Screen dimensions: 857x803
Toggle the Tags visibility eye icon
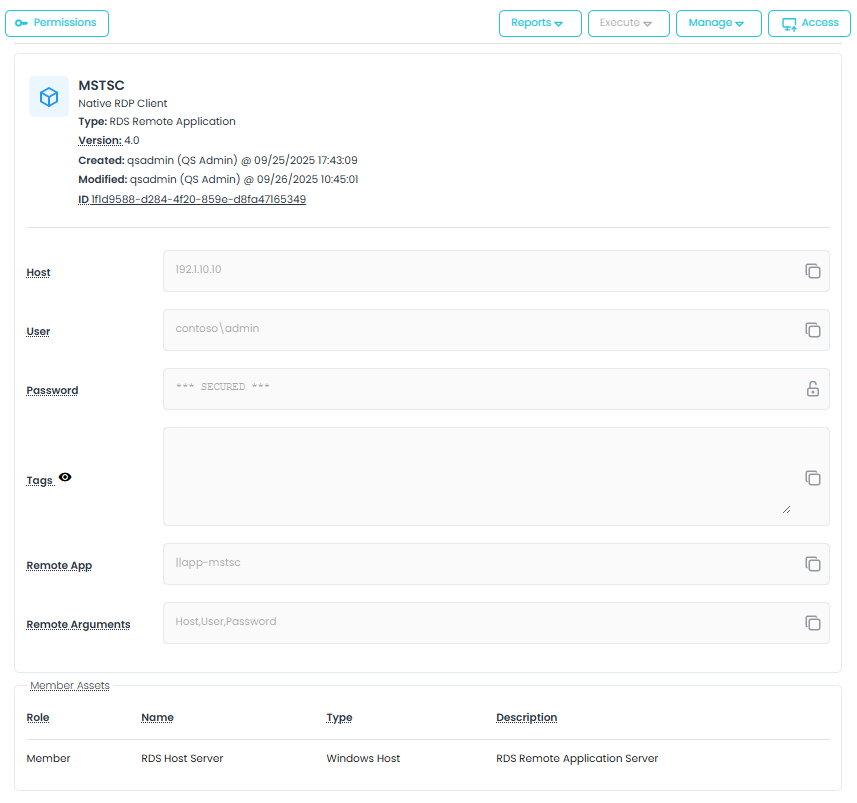click(65, 478)
